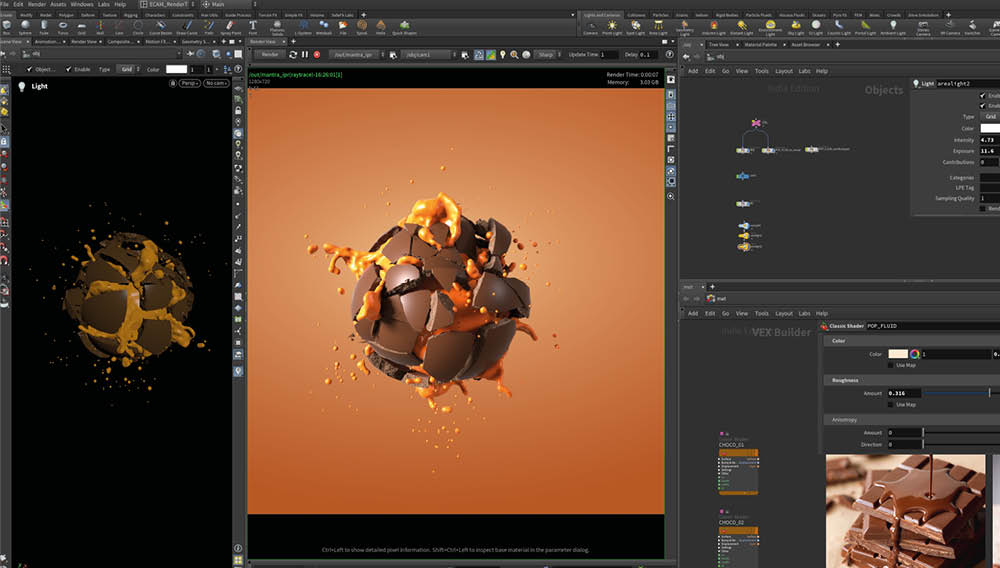This screenshot has height=568, width=1000.
Task: Toggle the Enable checkbox in viewport toolbar
Action: [x=66, y=69]
